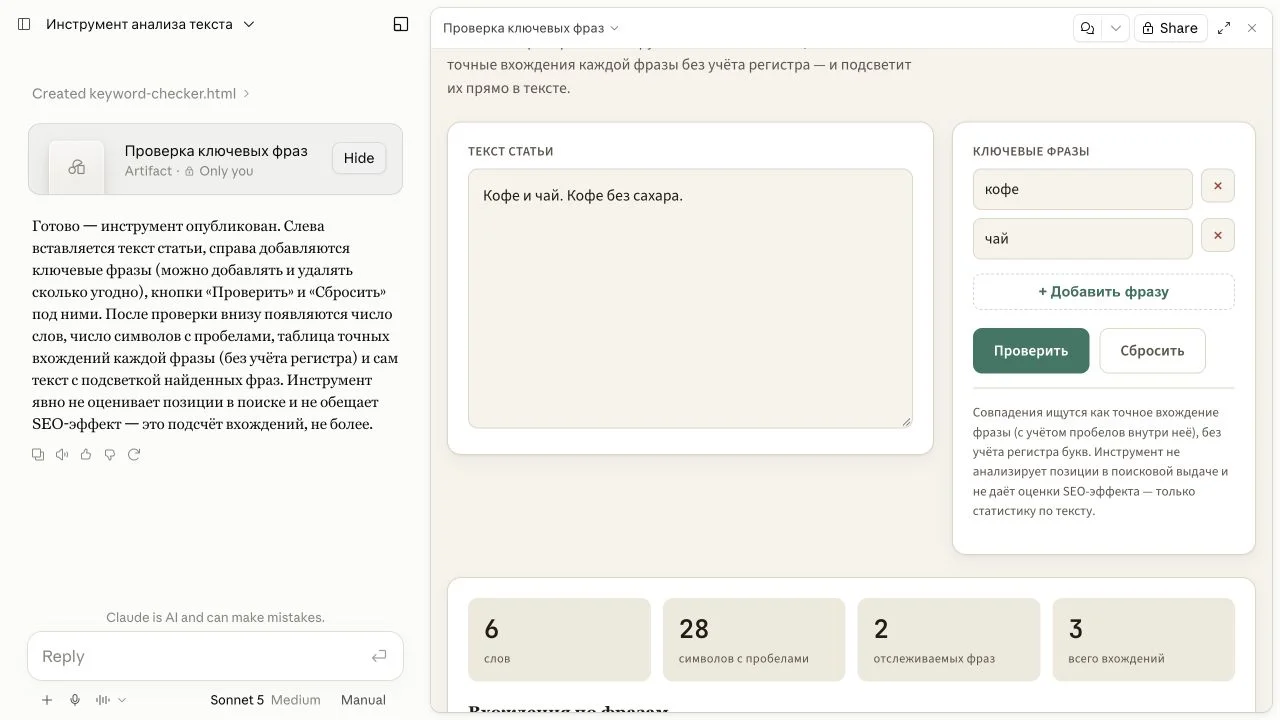Click into the article text area
The image size is (1280, 720).
690,298
